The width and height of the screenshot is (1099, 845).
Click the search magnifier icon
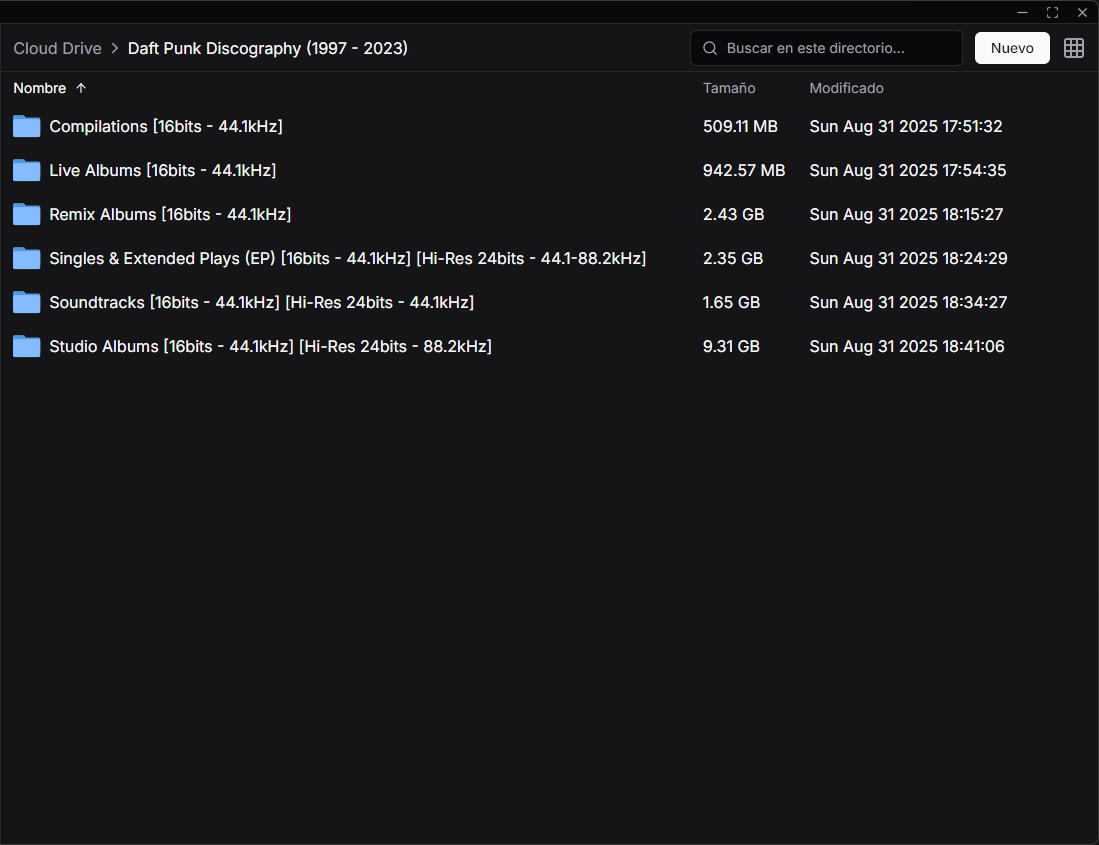(x=710, y=48)
